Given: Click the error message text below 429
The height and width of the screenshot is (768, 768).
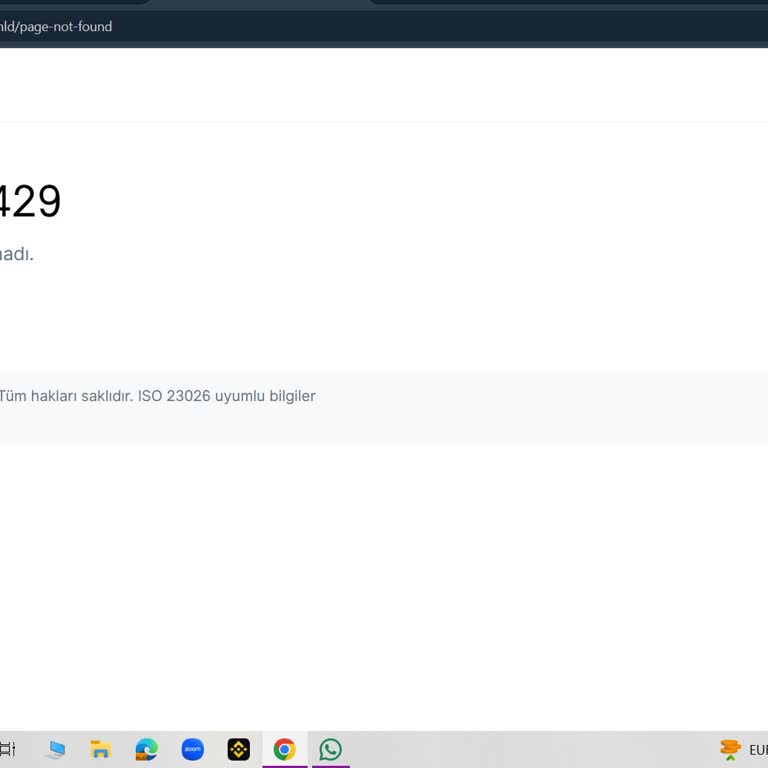Looking at the screenshot, I should coord(16,254).
